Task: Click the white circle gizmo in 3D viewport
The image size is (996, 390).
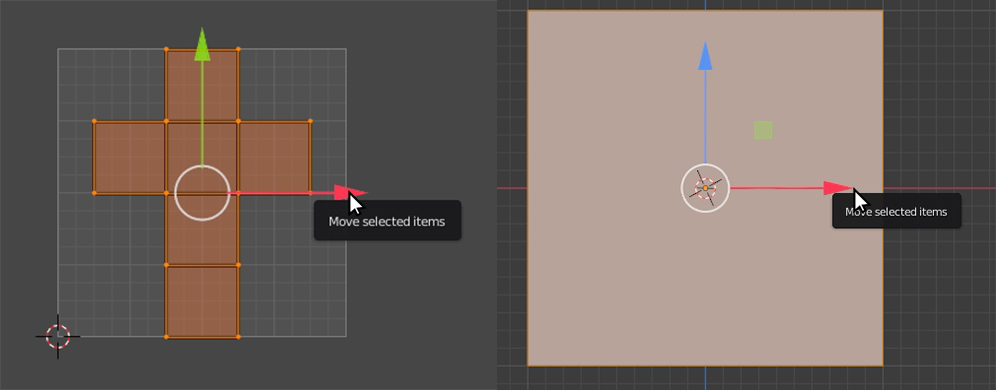Action: tap(705, 188)
